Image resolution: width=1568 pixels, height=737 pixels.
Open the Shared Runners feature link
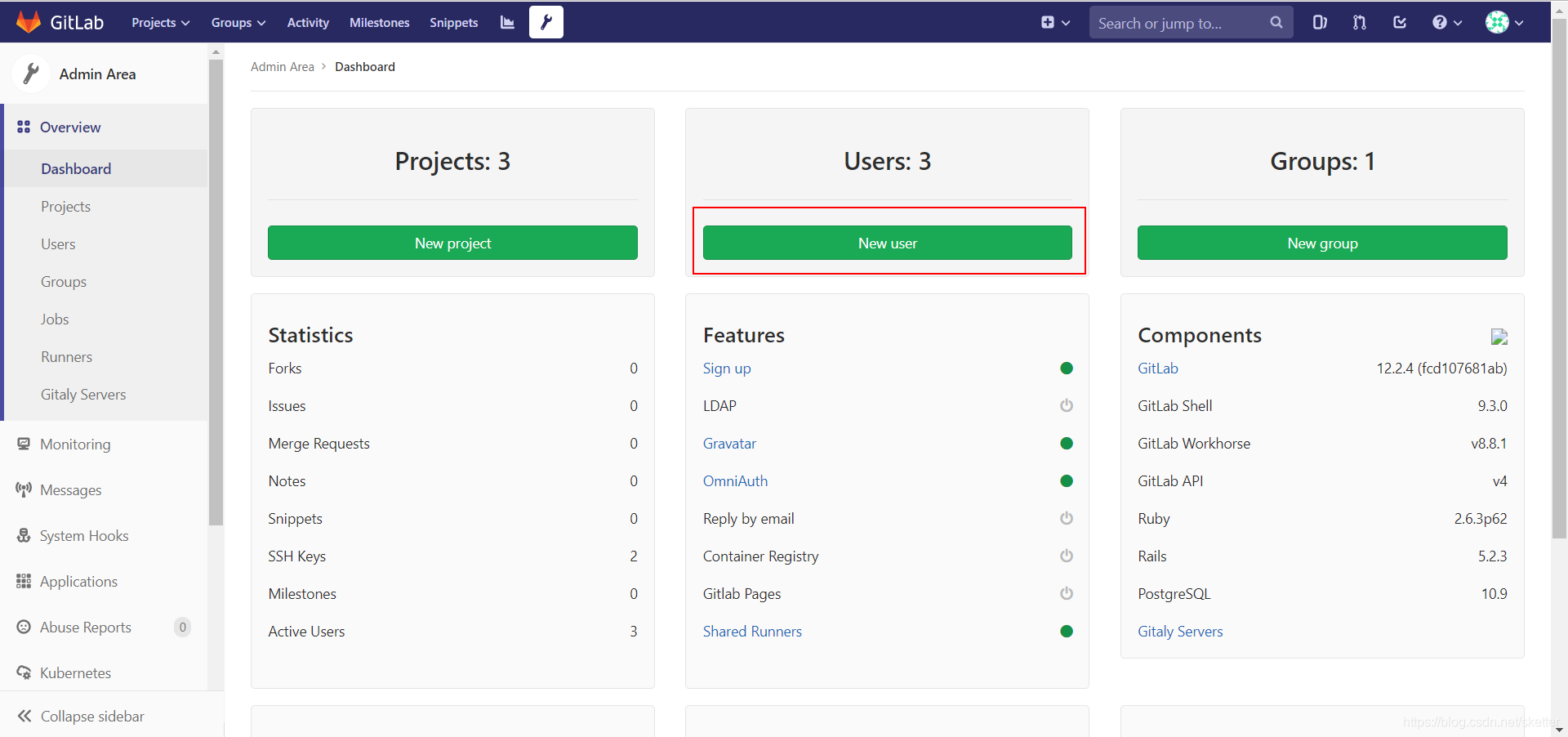coord(752,631)
